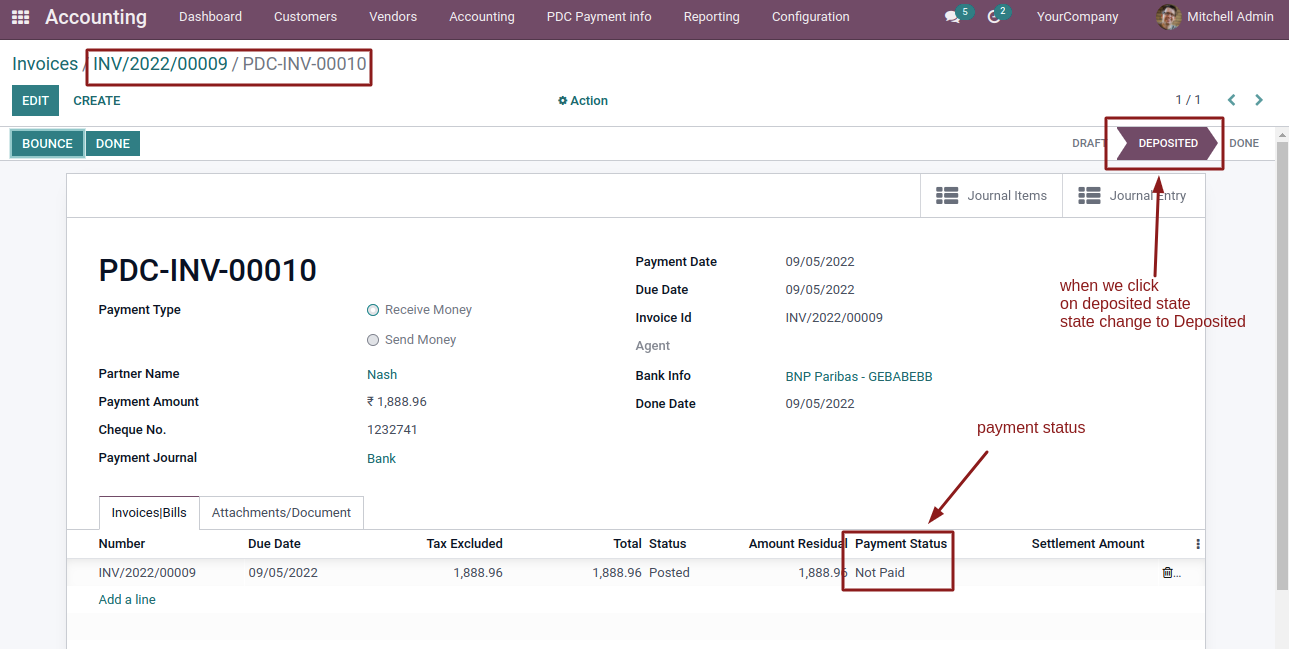Click pager 1 / 1 counter

pyautogui.click(x=1188, y=100)
